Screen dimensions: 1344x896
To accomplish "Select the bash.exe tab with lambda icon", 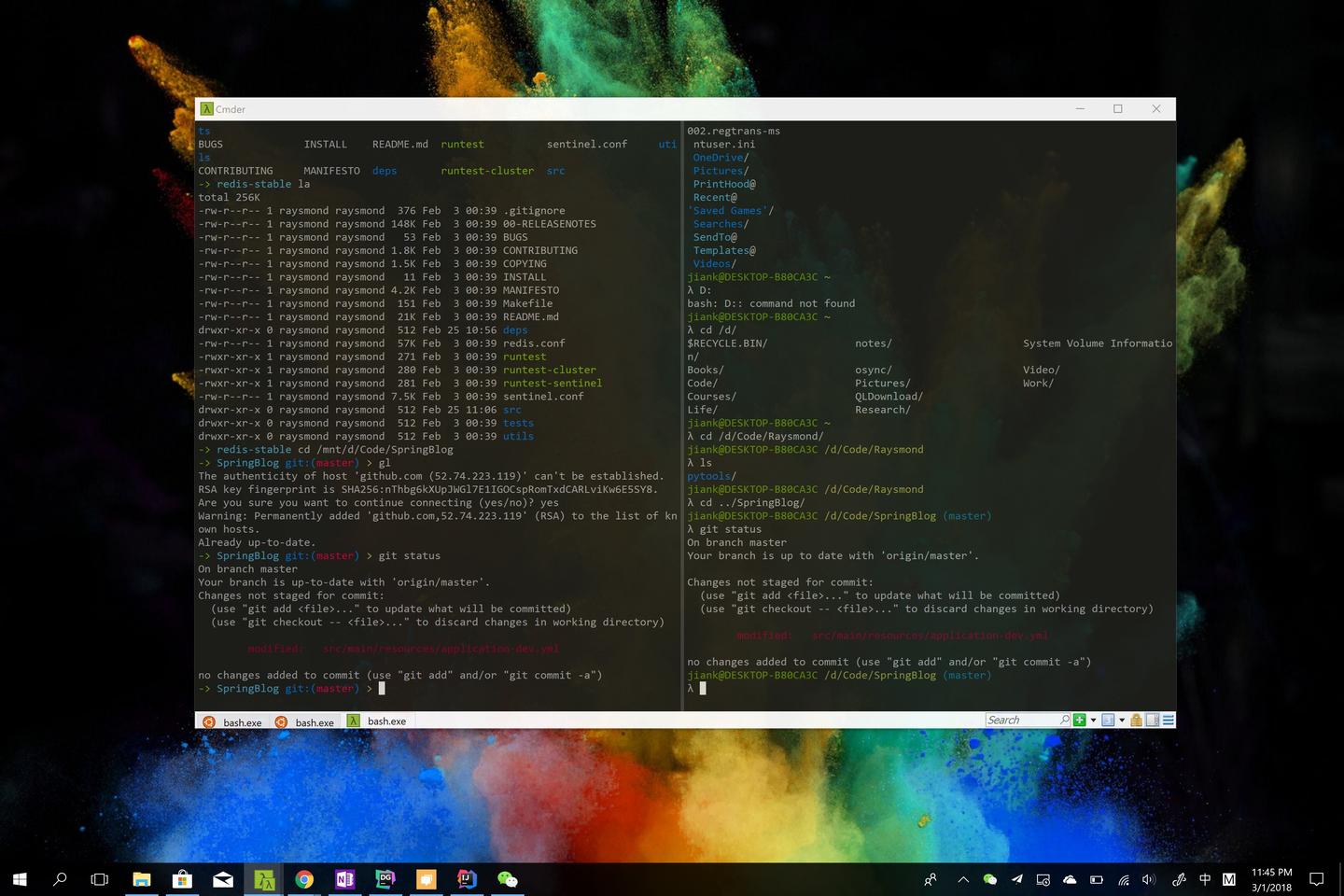I will click(377, 721).
